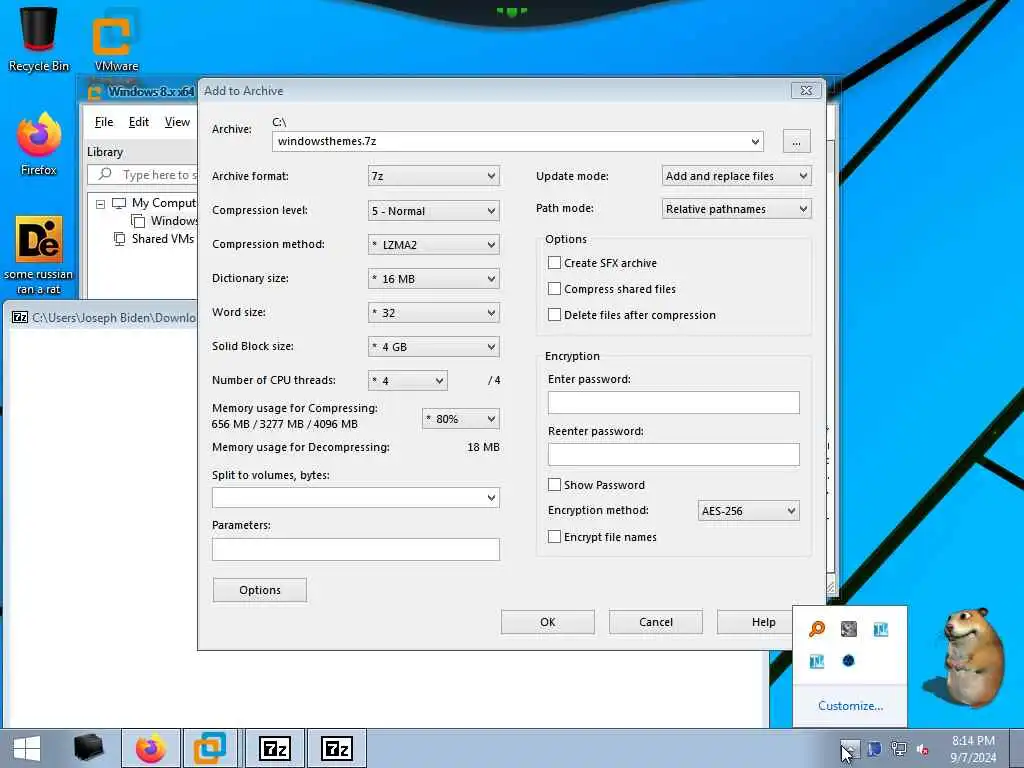The image size is (1024, 768).
Task: Open the Word size dropdown showing 32
Action: 434,312
